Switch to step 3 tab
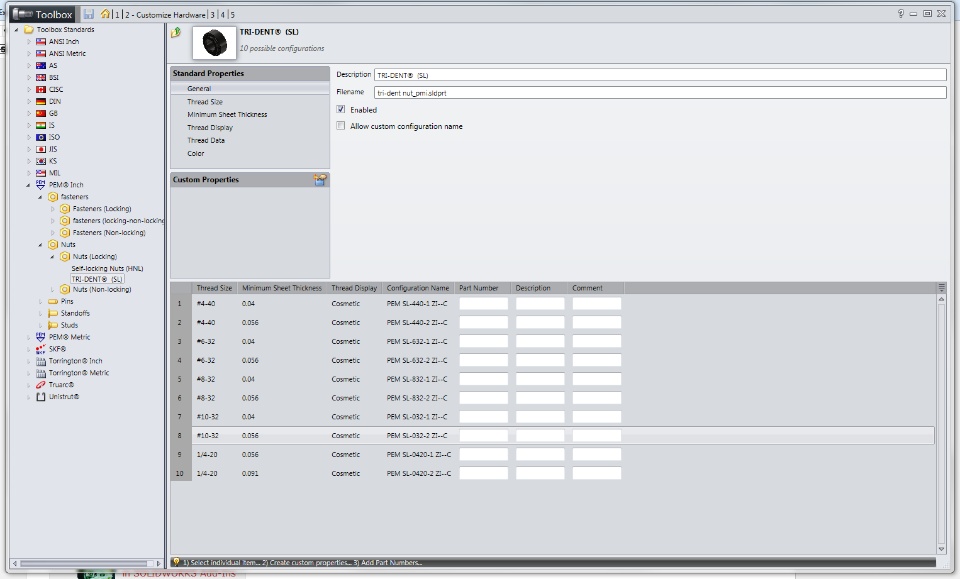Image resolution: width=960 pixels, height=579 pixels. [x=212, y=15]
